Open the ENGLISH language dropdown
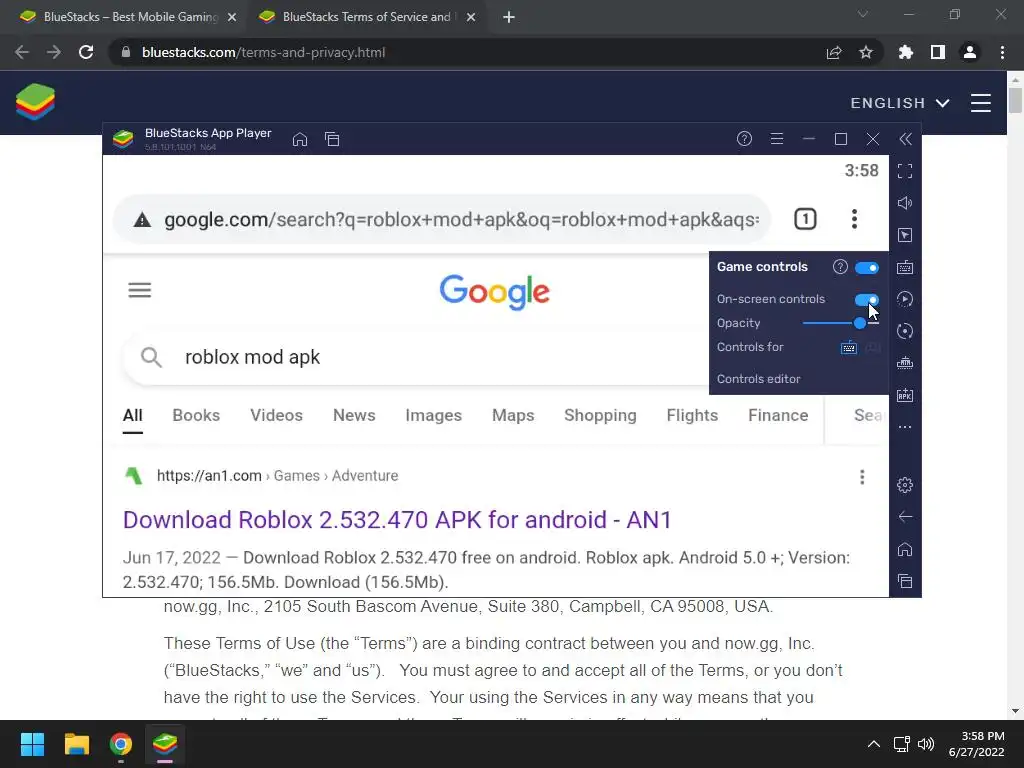This screenshot has height=768, width=1024. [x=899, y=103]
